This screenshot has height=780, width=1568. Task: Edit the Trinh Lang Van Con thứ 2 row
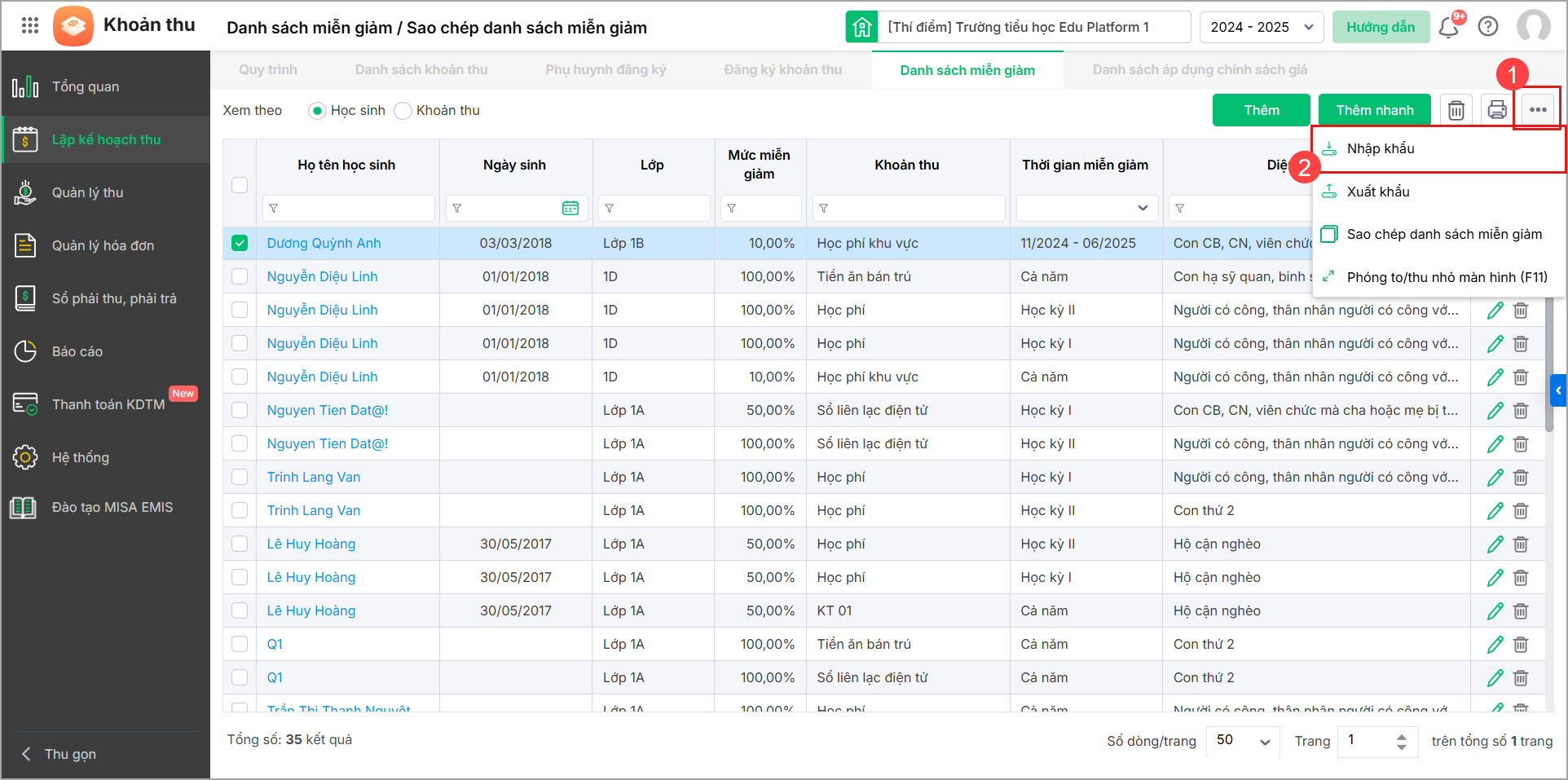1495,511
